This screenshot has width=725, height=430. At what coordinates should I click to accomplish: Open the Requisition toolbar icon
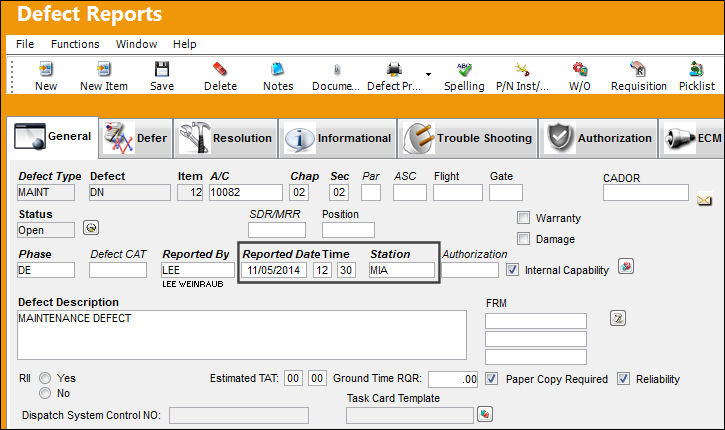pyautogui.click(x=638, y=69)
